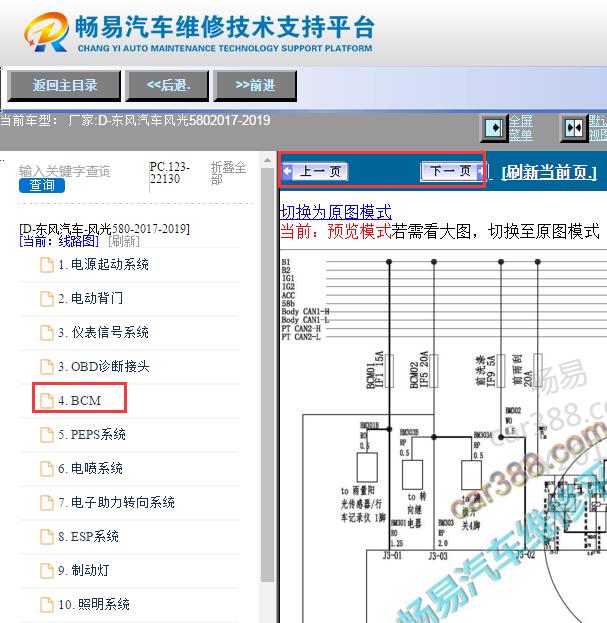
Task: Click 折叠全部 to collapse all
Action: (x=228, y=173)
